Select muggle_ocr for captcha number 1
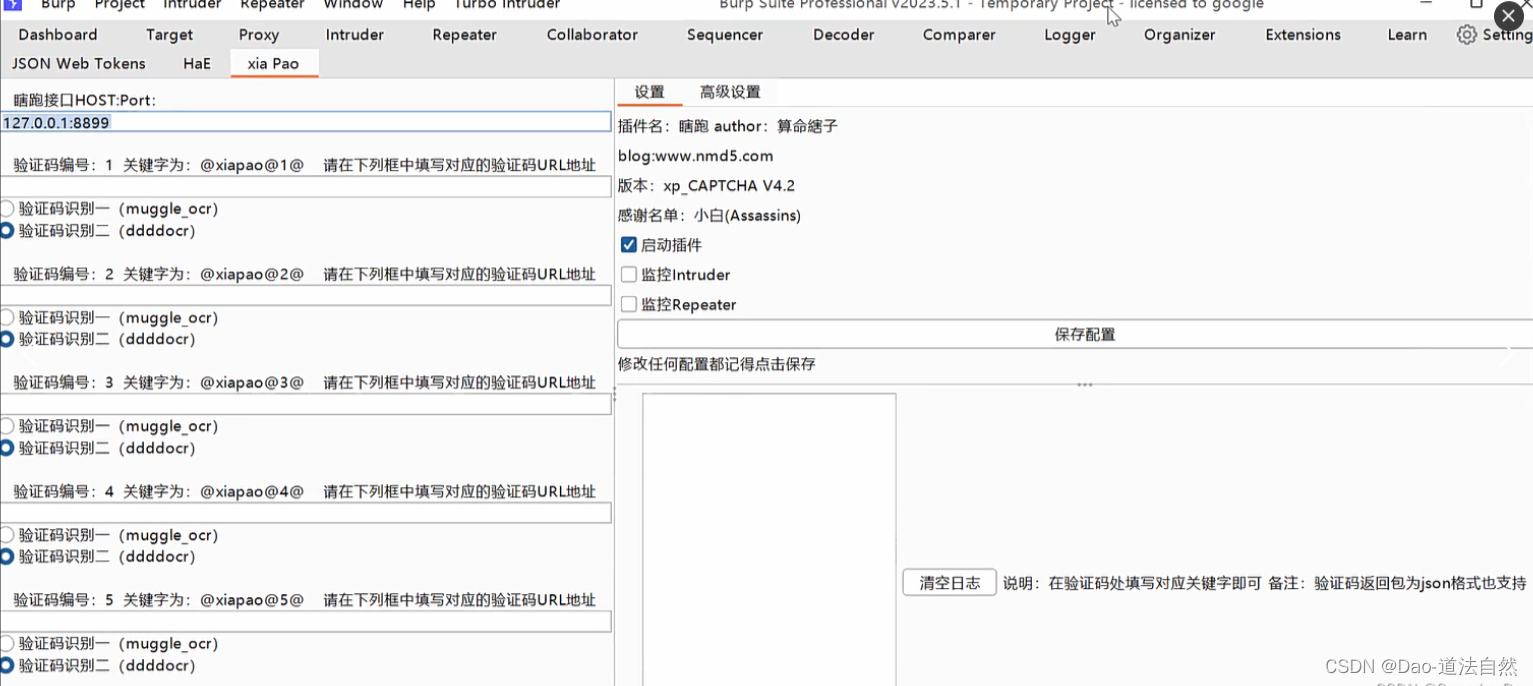 pyautogui.click(x=7, y=209)
